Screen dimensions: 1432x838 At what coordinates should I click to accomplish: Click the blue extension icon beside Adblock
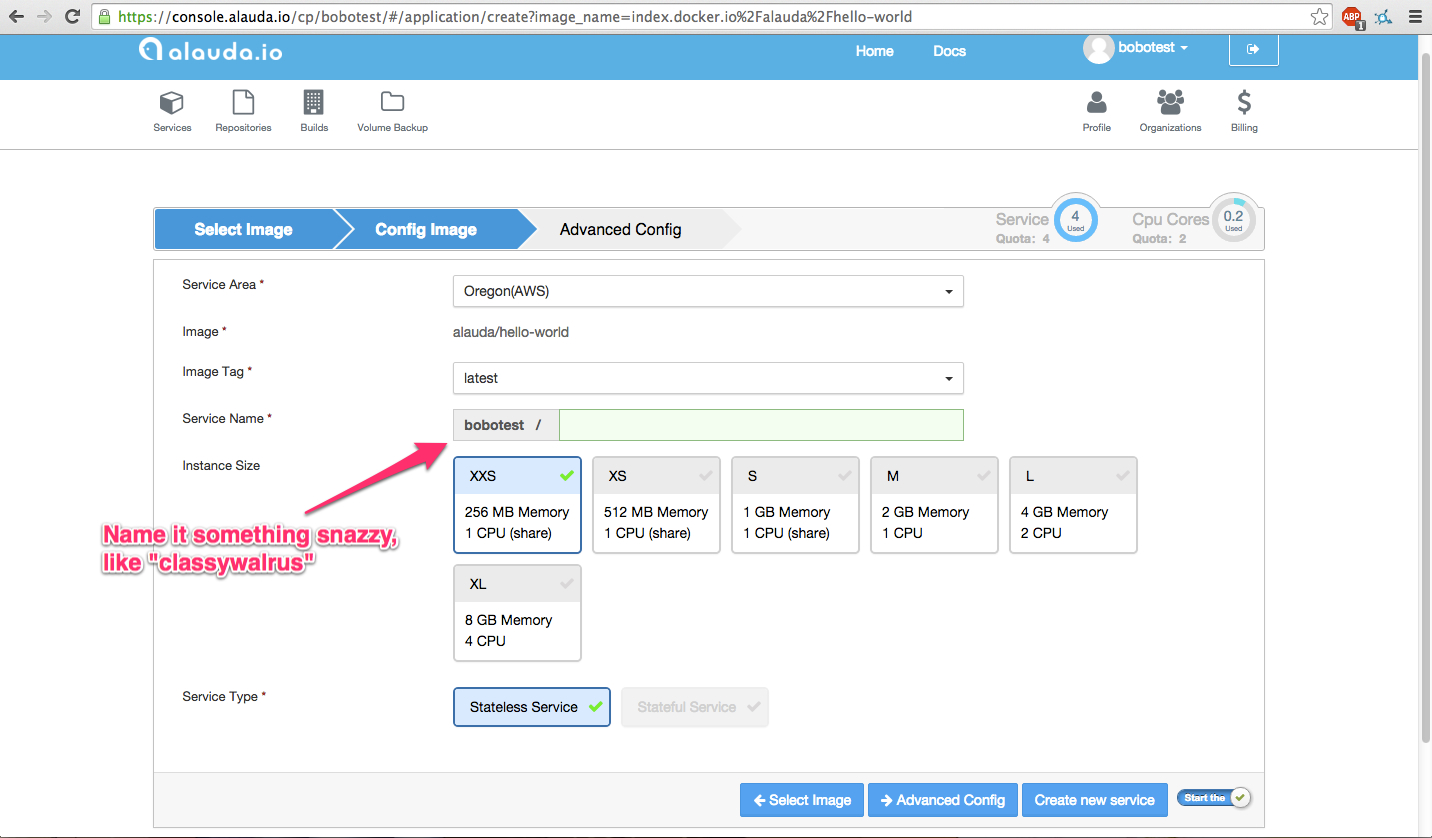1383,17
